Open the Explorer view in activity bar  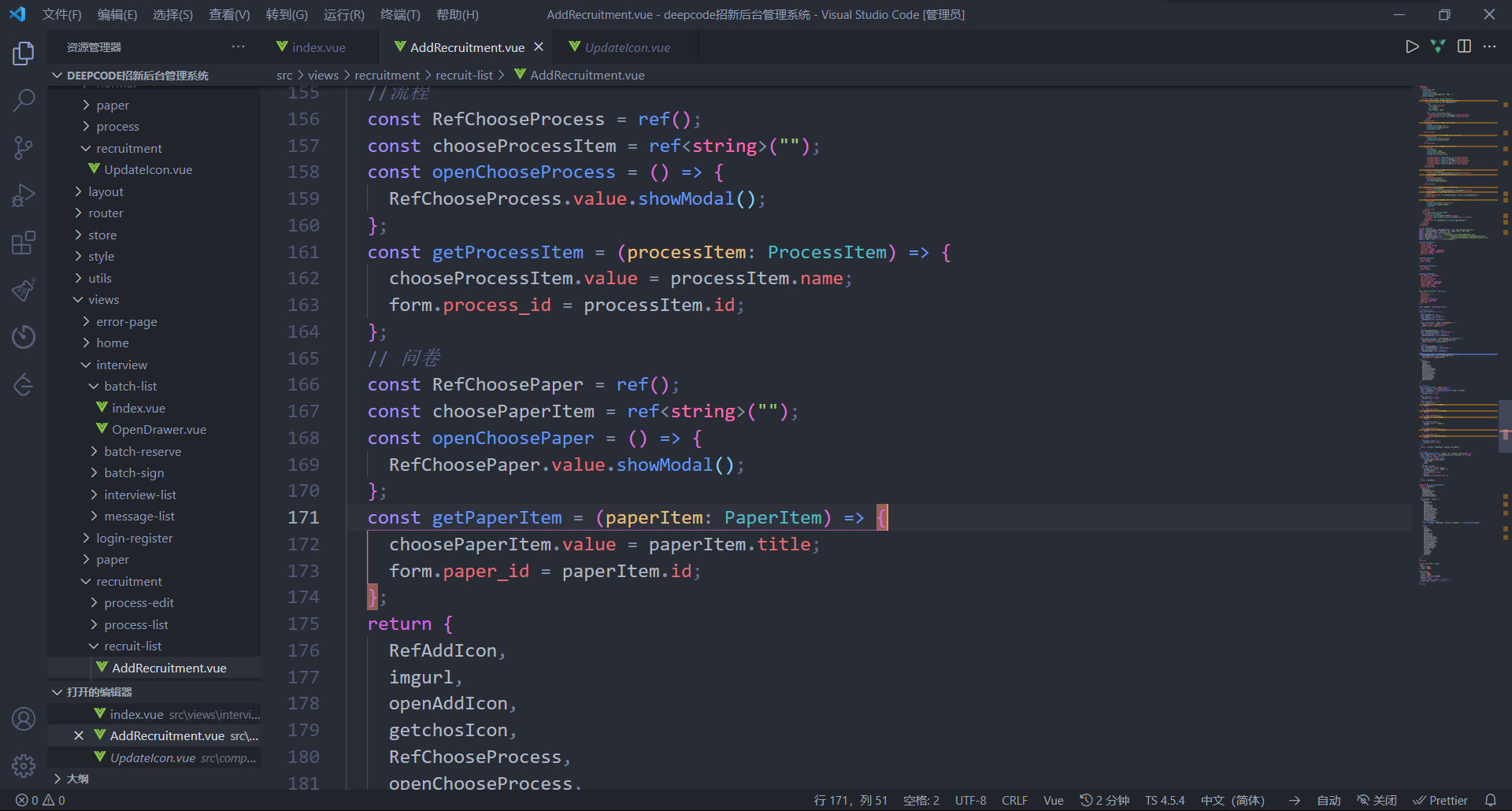coord(24,53)
